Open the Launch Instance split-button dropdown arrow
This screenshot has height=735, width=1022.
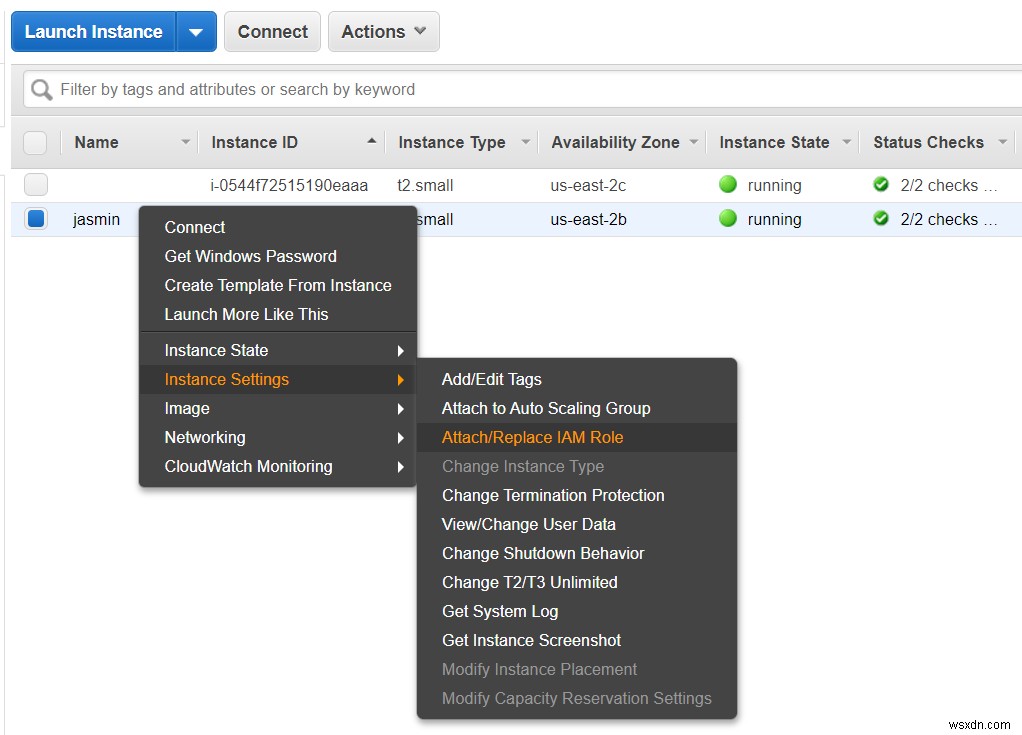coord(196,31)
